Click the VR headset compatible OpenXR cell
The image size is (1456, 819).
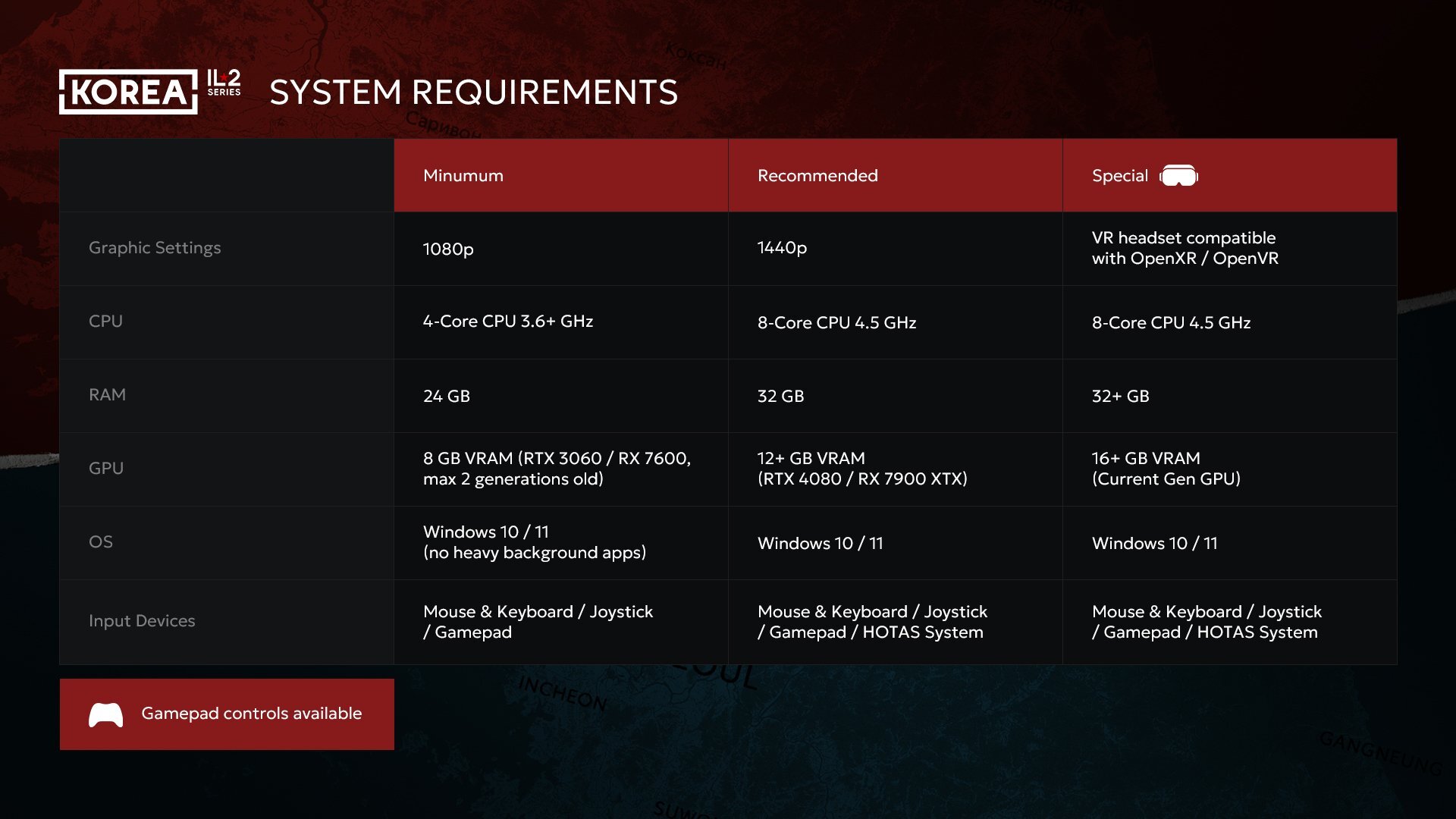(x=1185, y=249)
